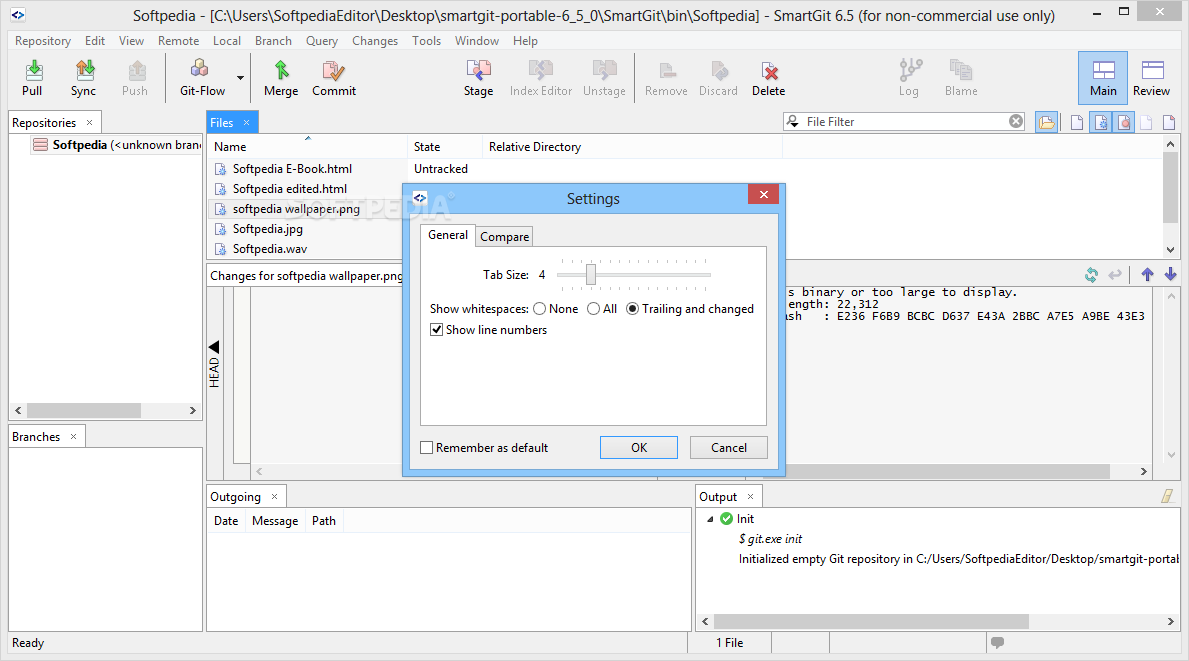Screen dimensions: 1189x661
Task: Switch to the Review perspective
Action: point(1152,78)
